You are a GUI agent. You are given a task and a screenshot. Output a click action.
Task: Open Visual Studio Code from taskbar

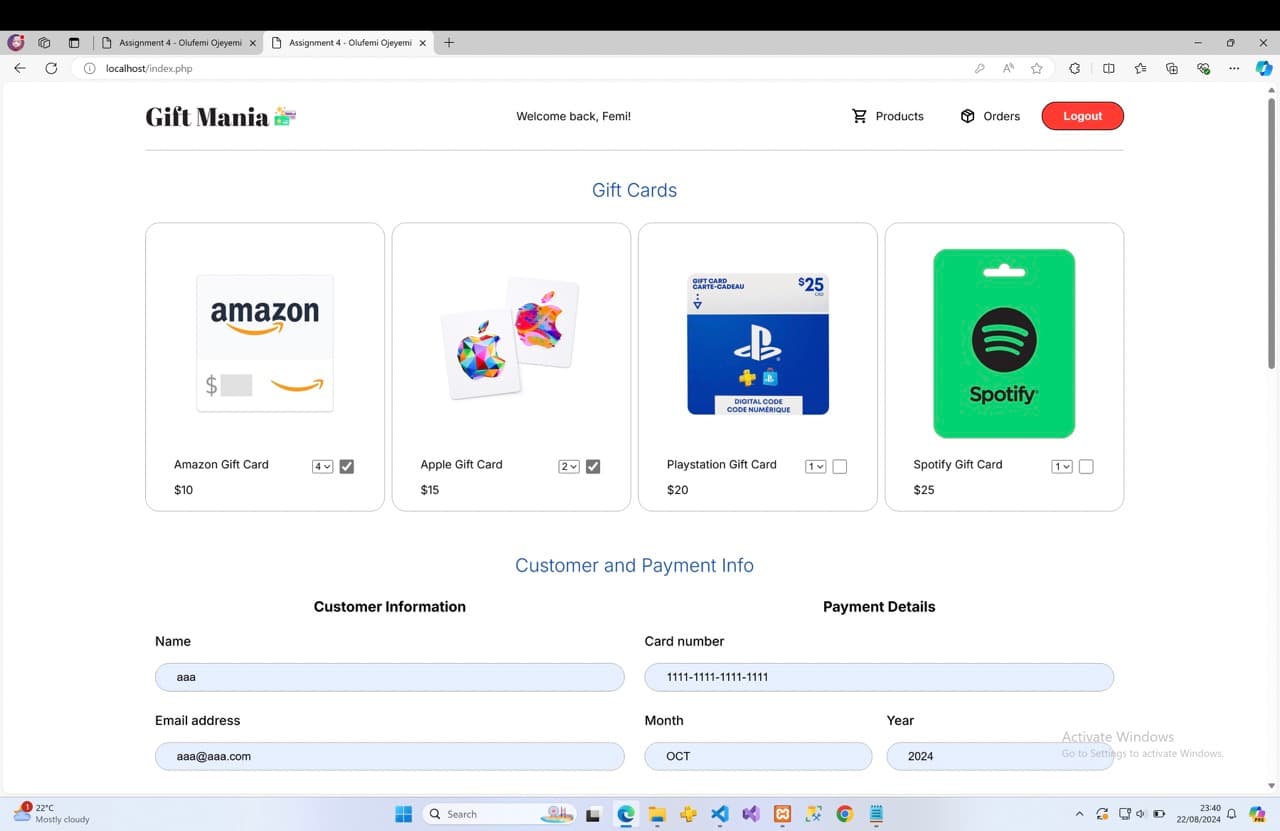pyautogui.click(x=720, y=814)
